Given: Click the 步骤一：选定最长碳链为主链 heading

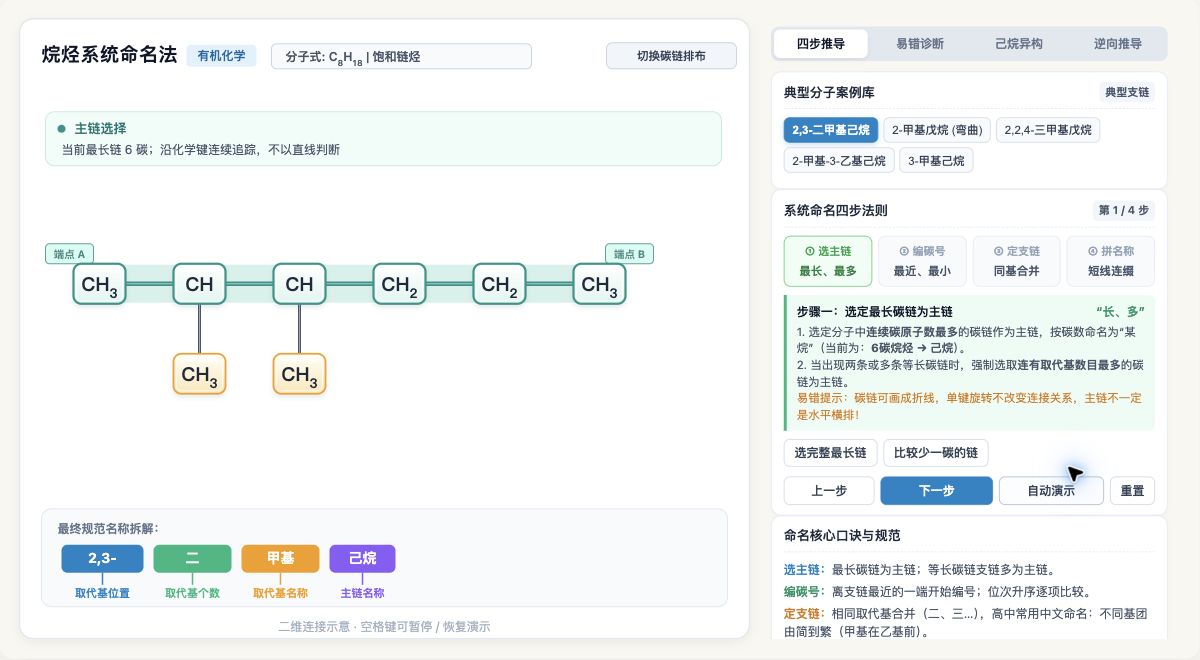Looking at the screenshot, I should pos(874,312).
